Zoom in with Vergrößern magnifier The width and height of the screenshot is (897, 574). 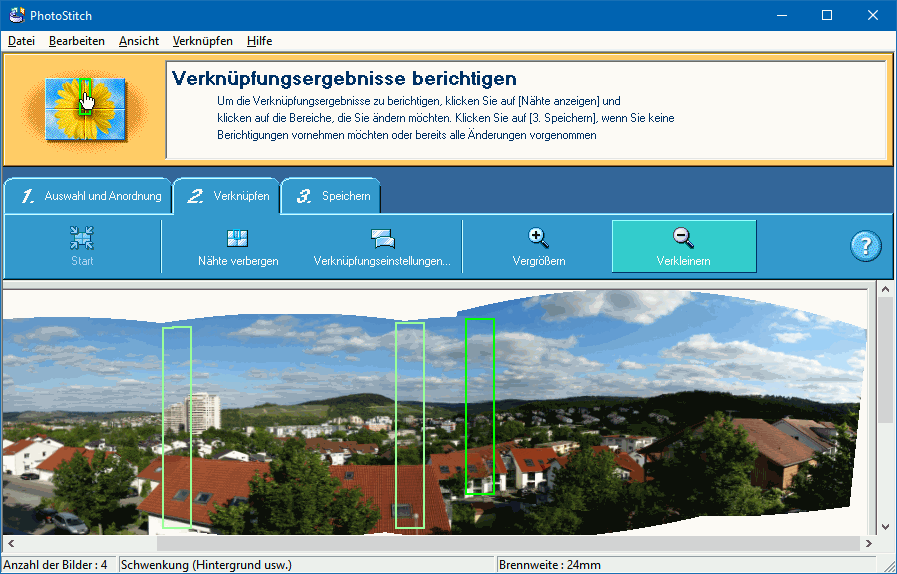click(x=539, y=238)
